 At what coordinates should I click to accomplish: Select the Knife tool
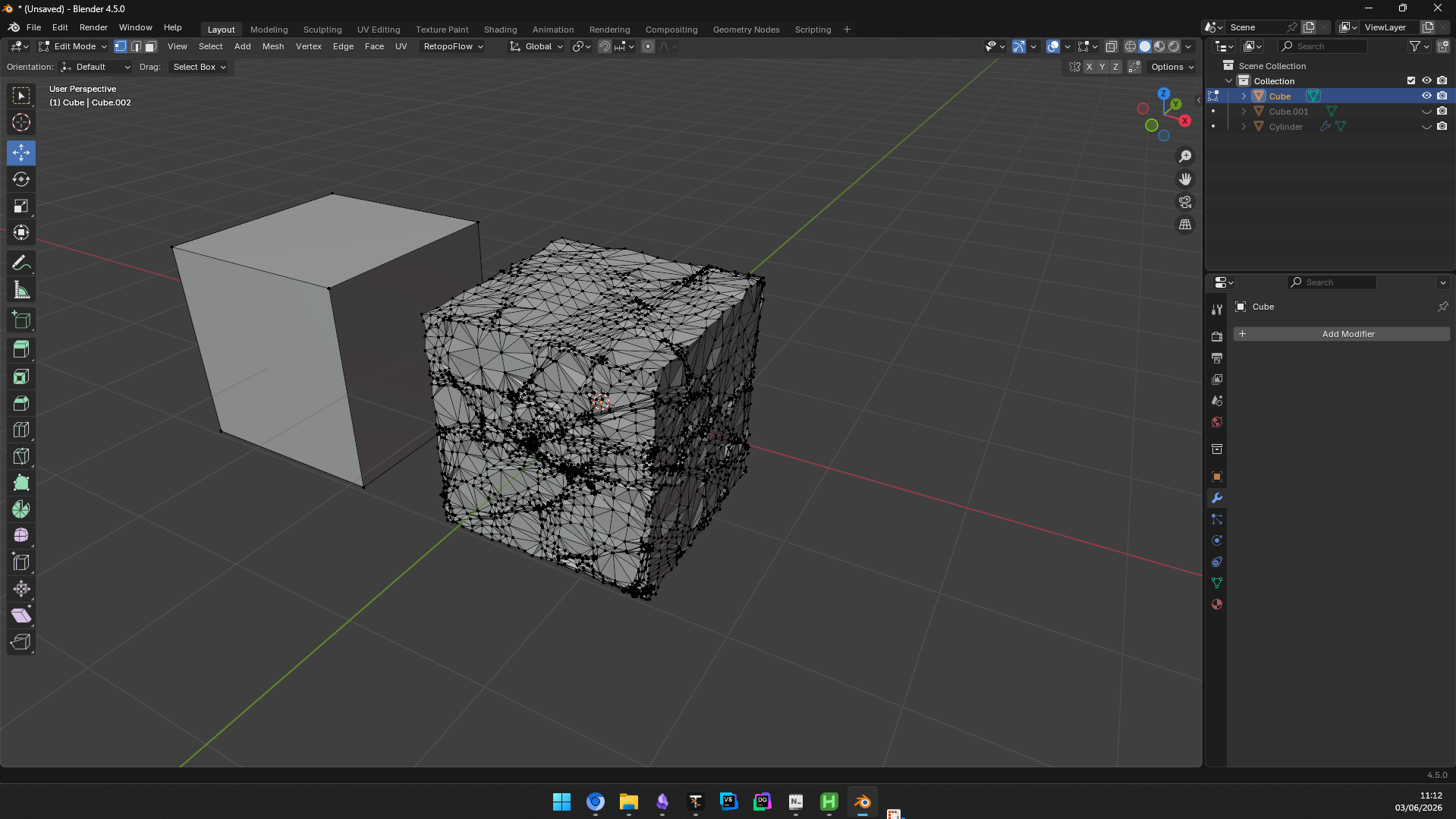click(x=21, y=456)
